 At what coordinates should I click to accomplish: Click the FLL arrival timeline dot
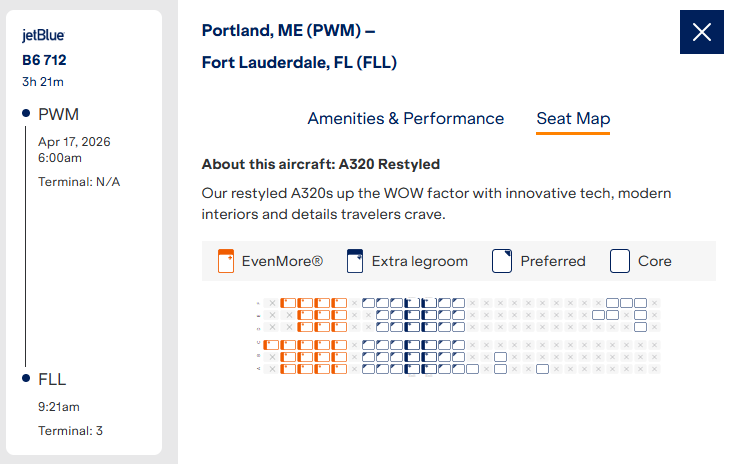coord(26,379)
